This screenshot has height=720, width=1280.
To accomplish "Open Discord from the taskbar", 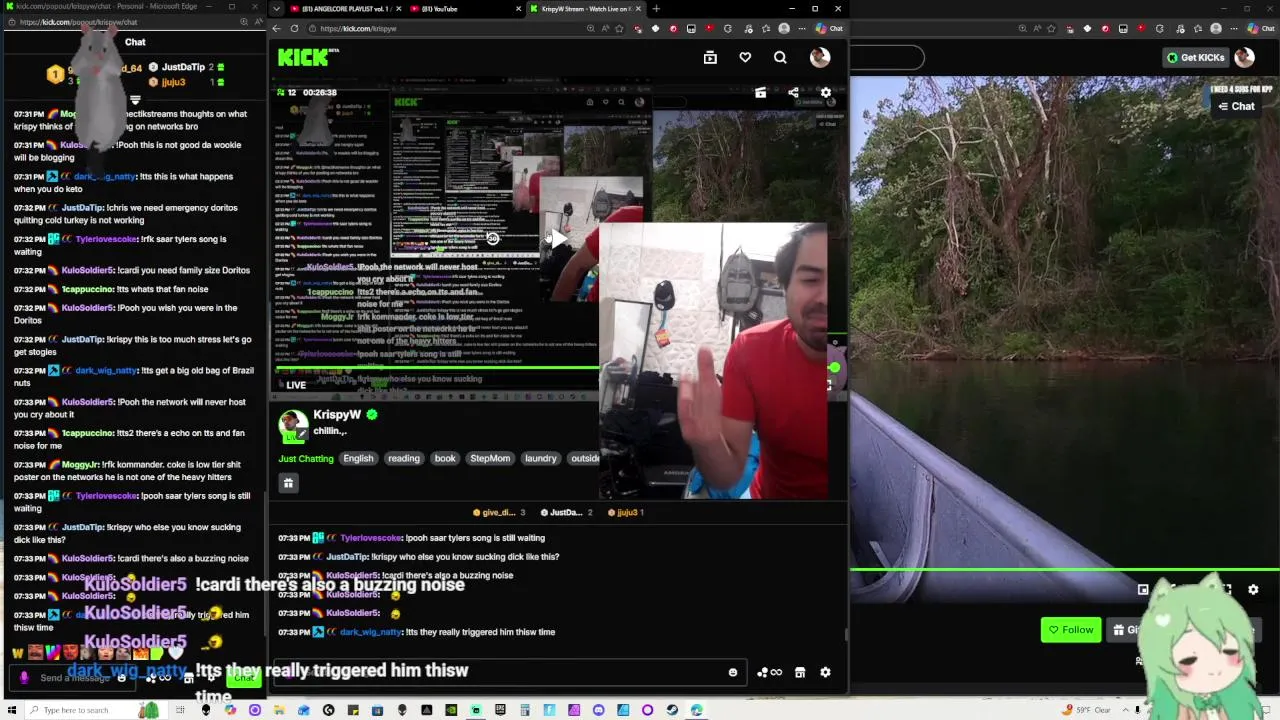I will tap(598, 710).
